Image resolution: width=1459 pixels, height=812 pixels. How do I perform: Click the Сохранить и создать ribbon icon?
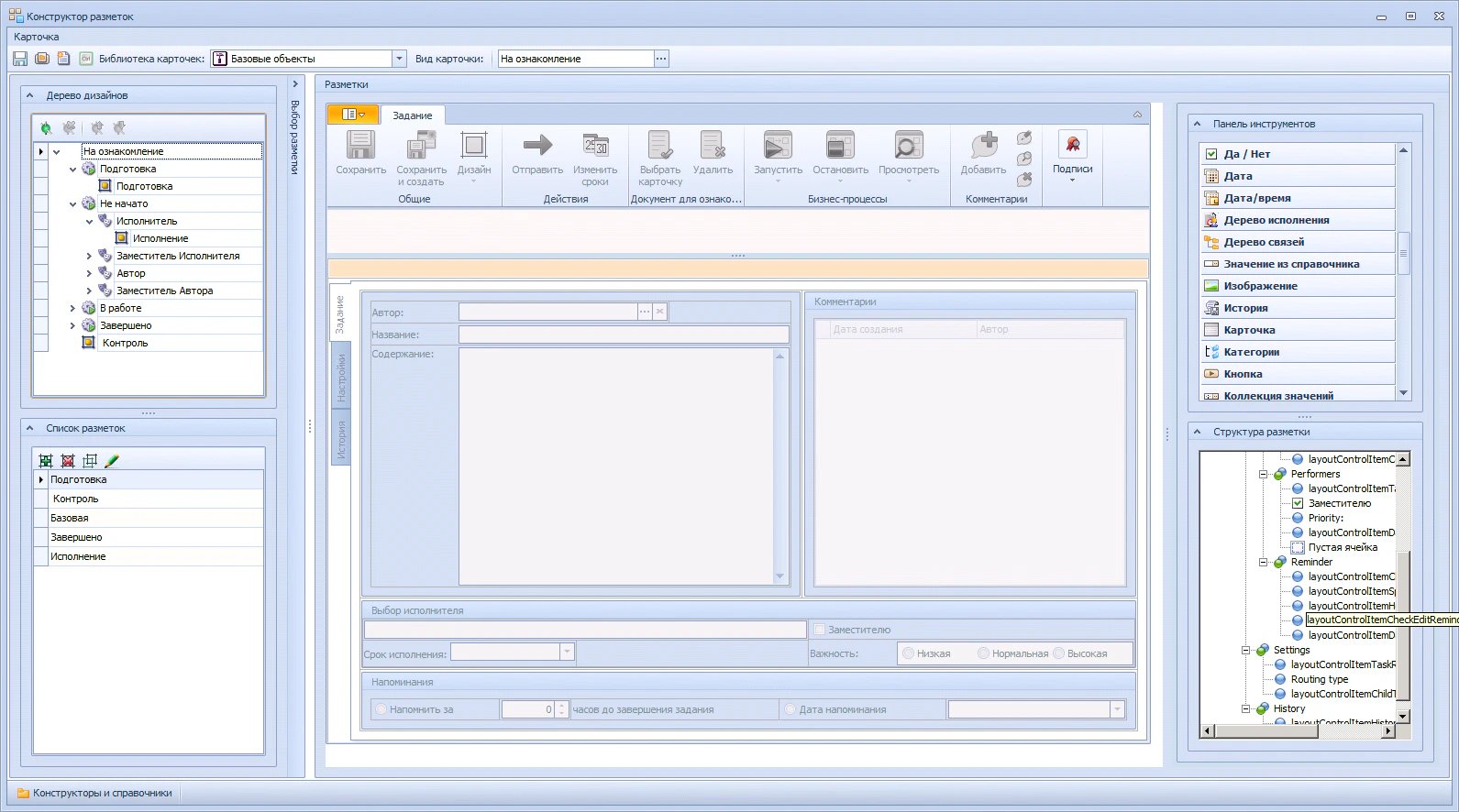pos(422,145)
